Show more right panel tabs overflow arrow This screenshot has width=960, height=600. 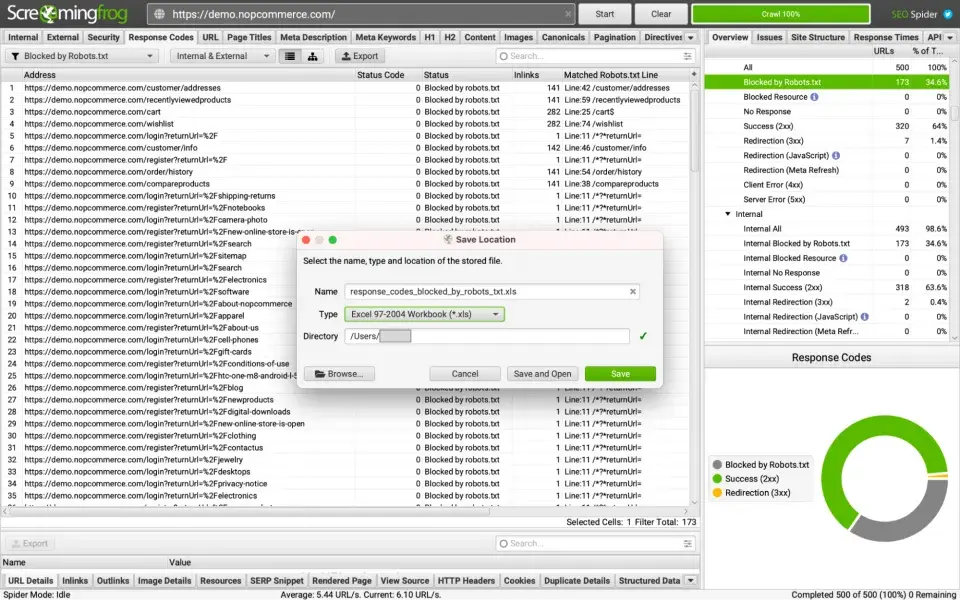[950, 37]
